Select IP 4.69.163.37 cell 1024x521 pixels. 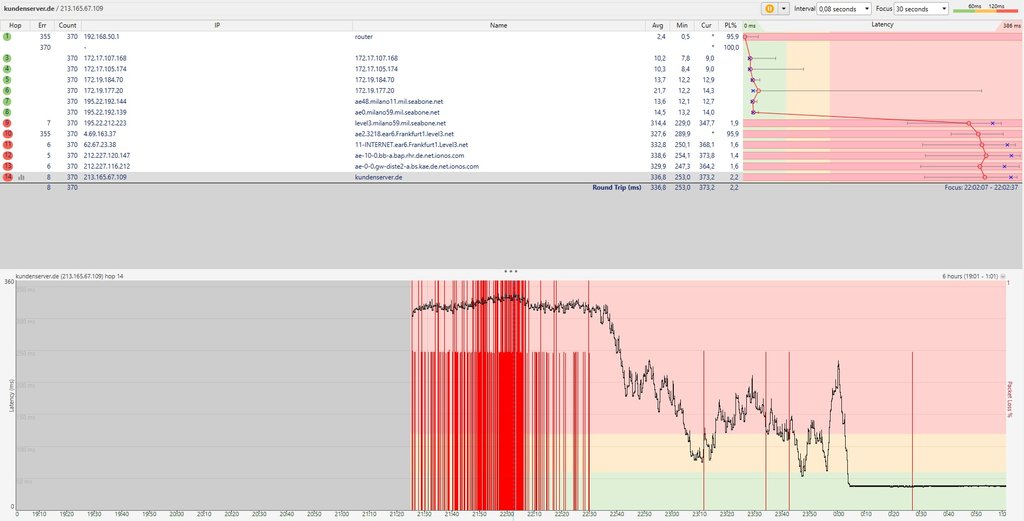100,134
